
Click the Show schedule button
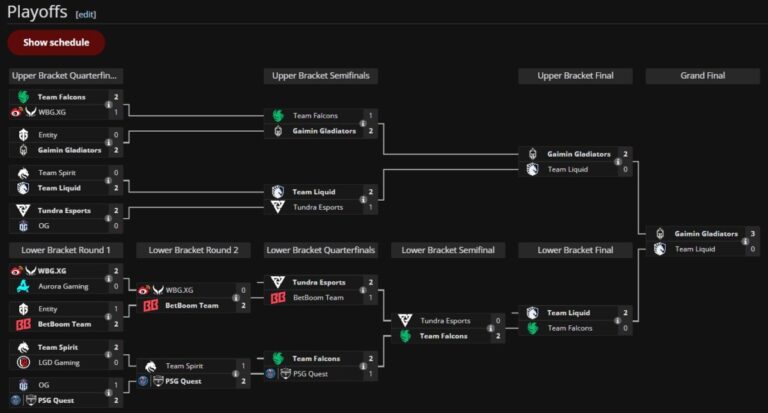coord(56,42)
